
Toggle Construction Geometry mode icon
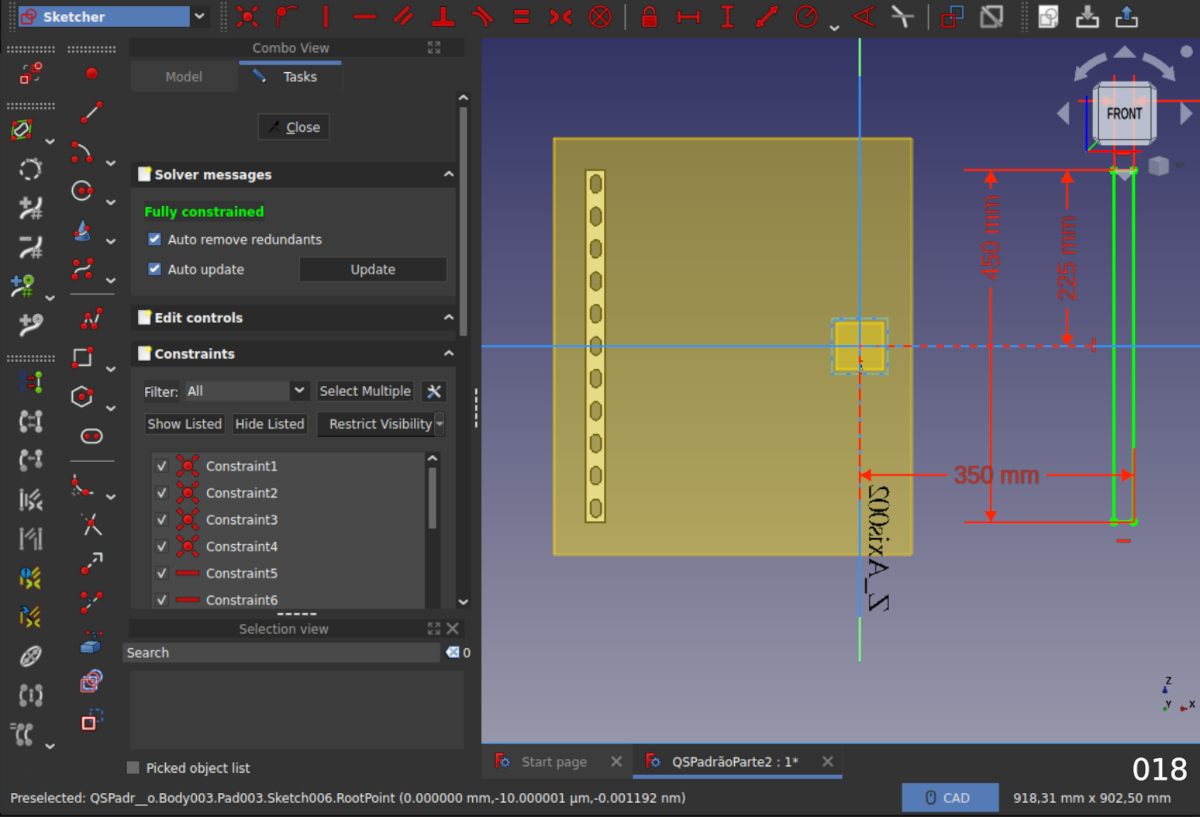pyautogui.click(x=91, y=720)
